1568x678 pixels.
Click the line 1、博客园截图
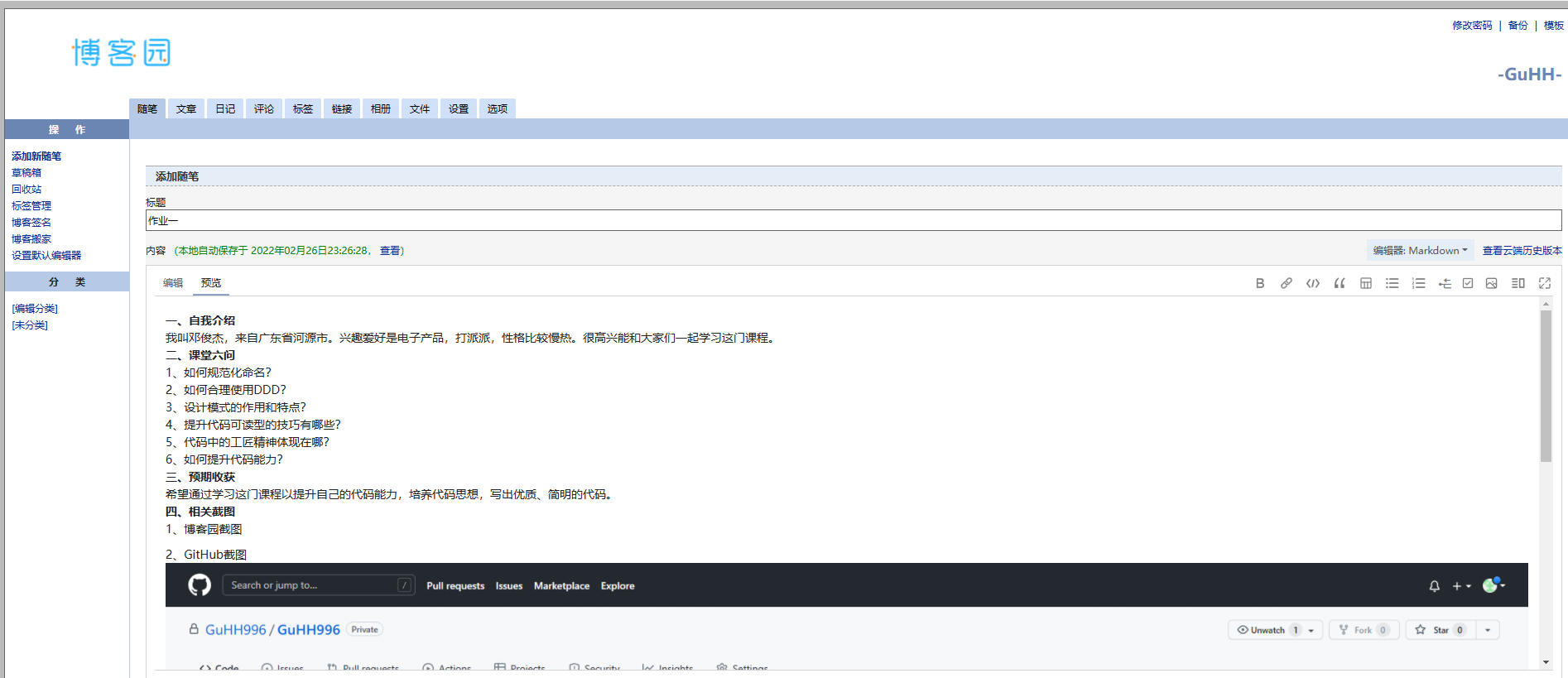(x=204, y=529)
